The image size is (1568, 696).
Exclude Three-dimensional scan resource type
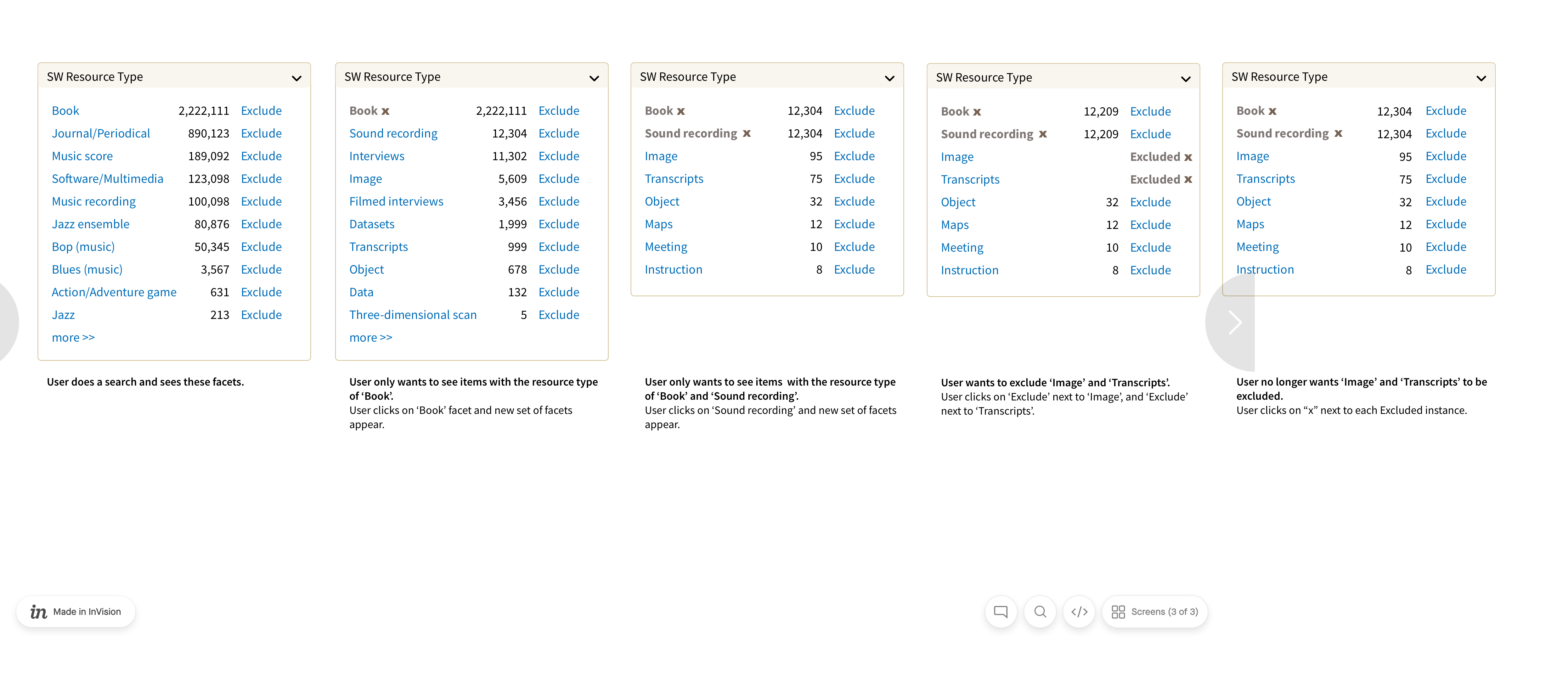(x=559, y=315)
